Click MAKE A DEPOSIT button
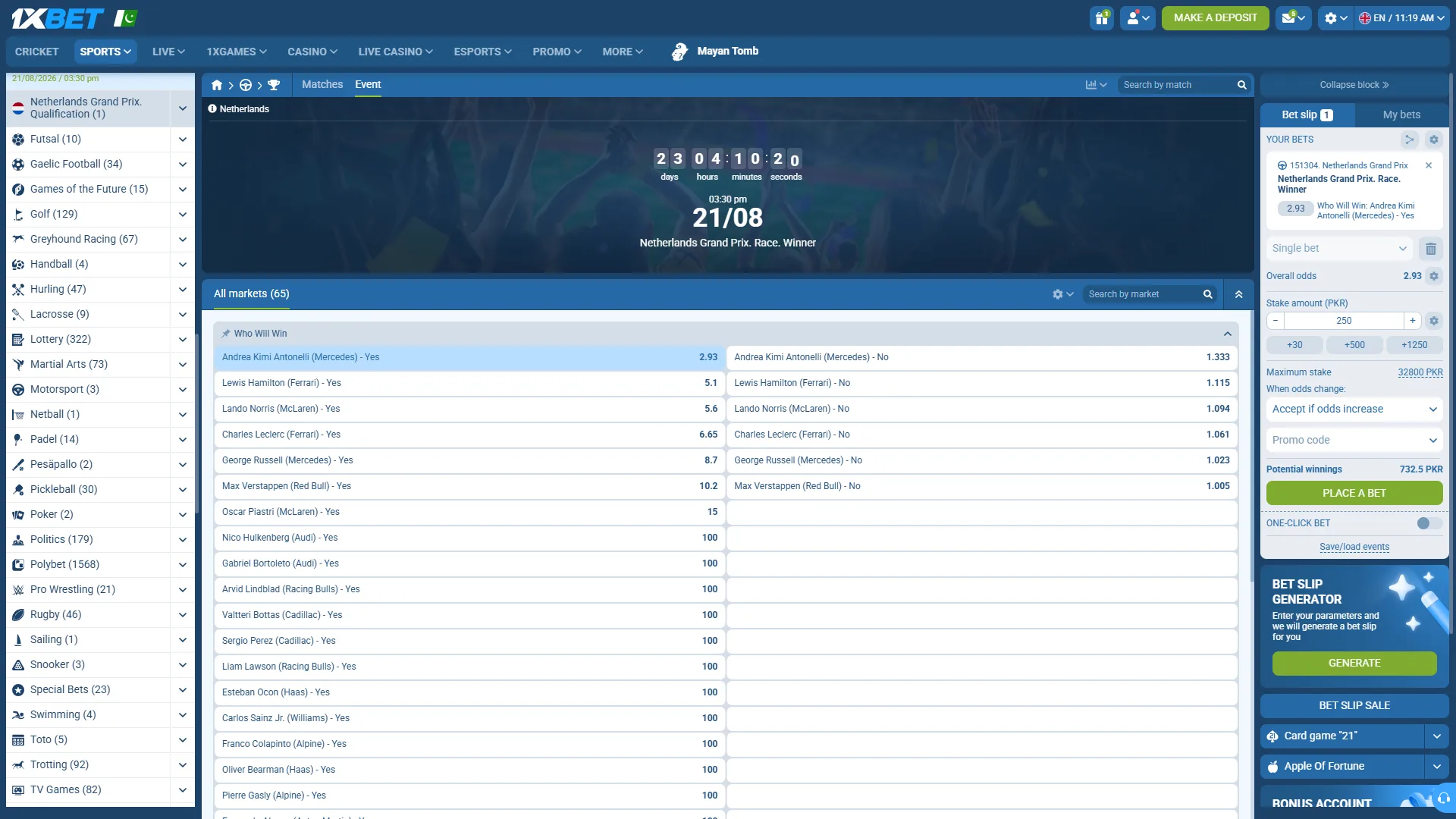Viewport: 1456px width, 819px height. click(x=1215, y=18)
